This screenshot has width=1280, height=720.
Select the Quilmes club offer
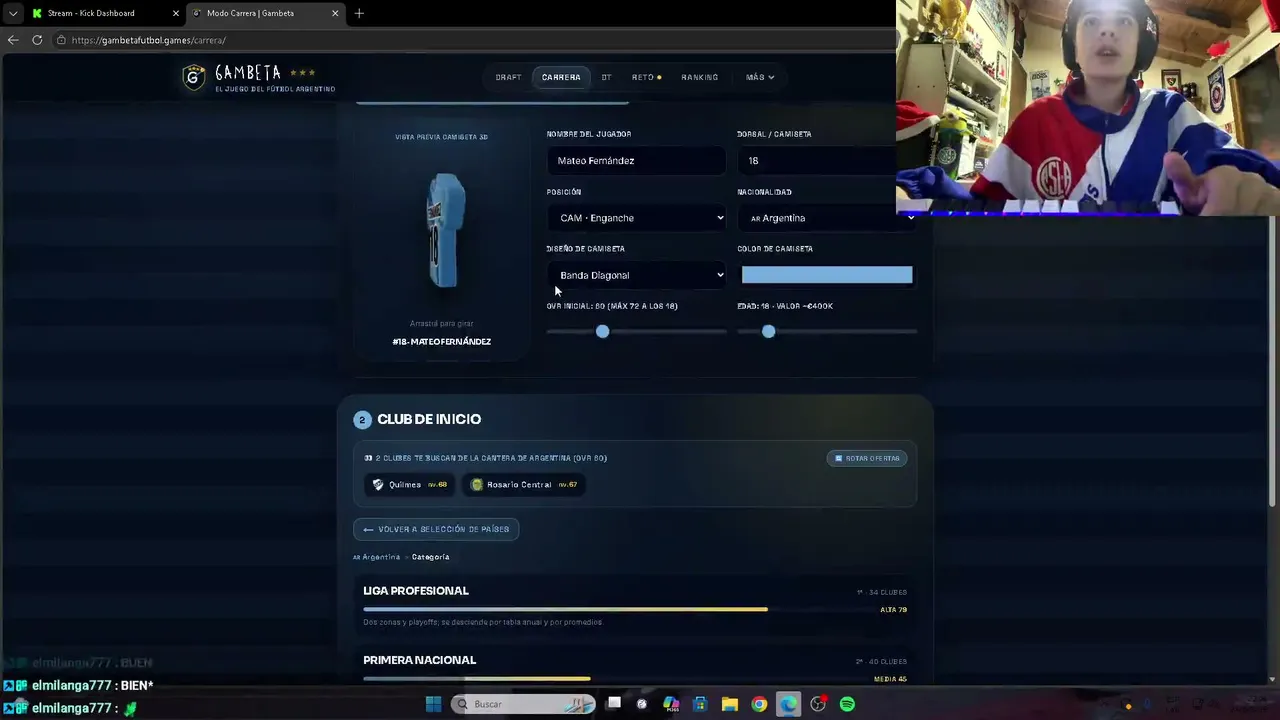pyautogui.click(x=410, y=485)
